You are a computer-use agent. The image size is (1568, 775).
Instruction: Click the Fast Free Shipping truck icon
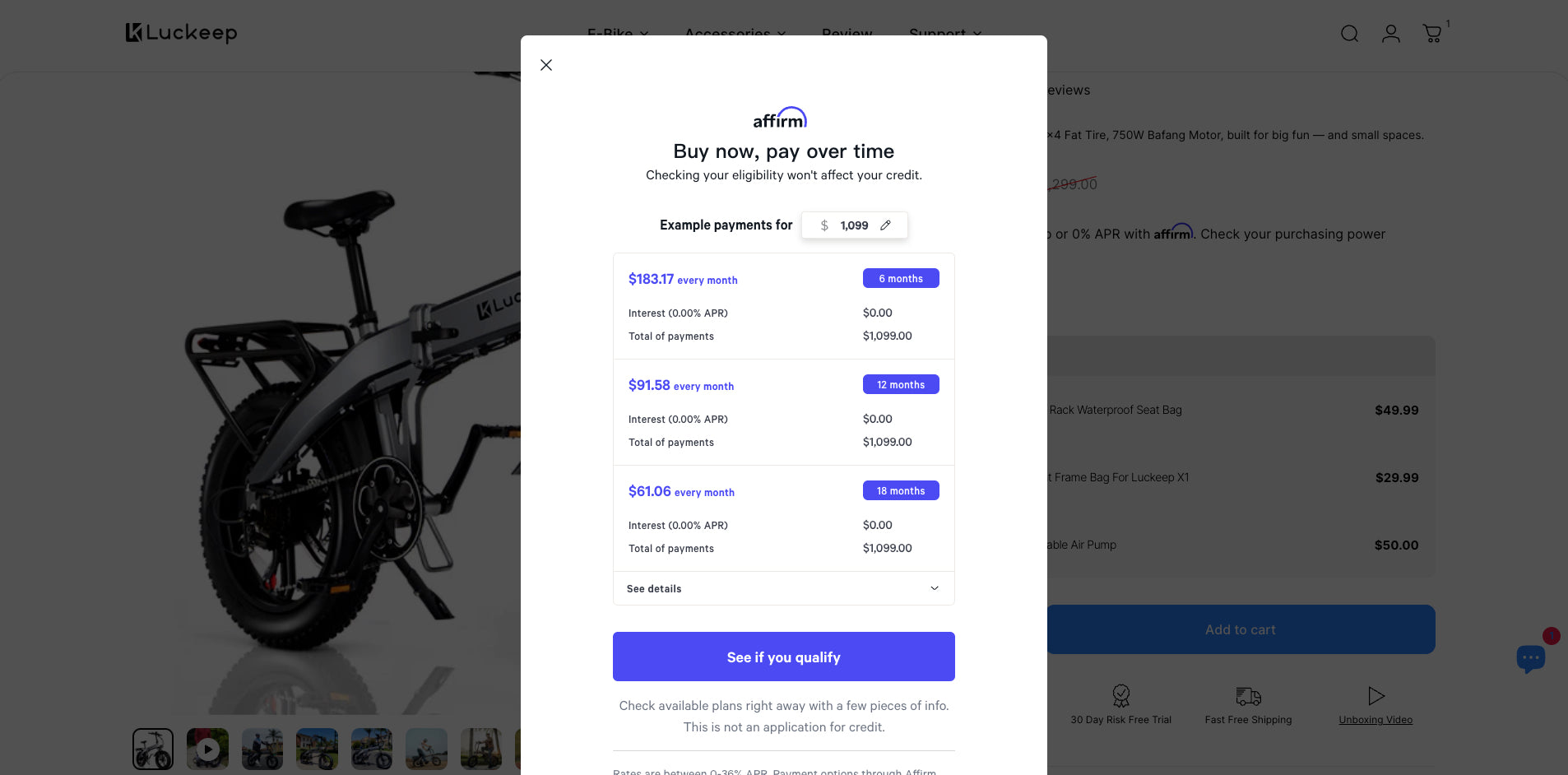point(1248,696)
